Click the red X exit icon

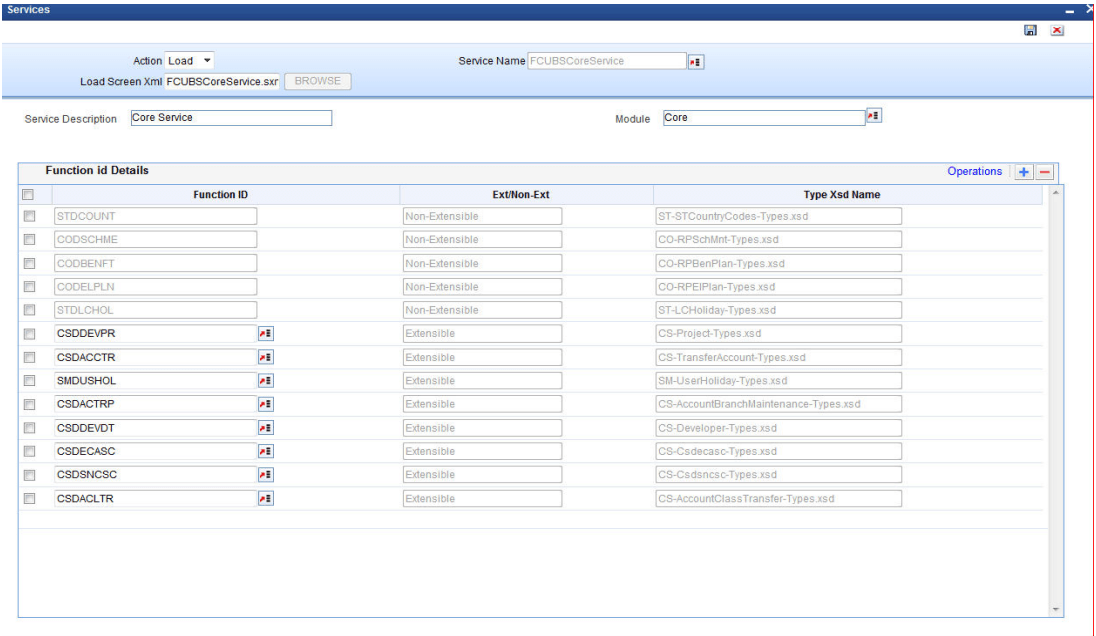1057,30
